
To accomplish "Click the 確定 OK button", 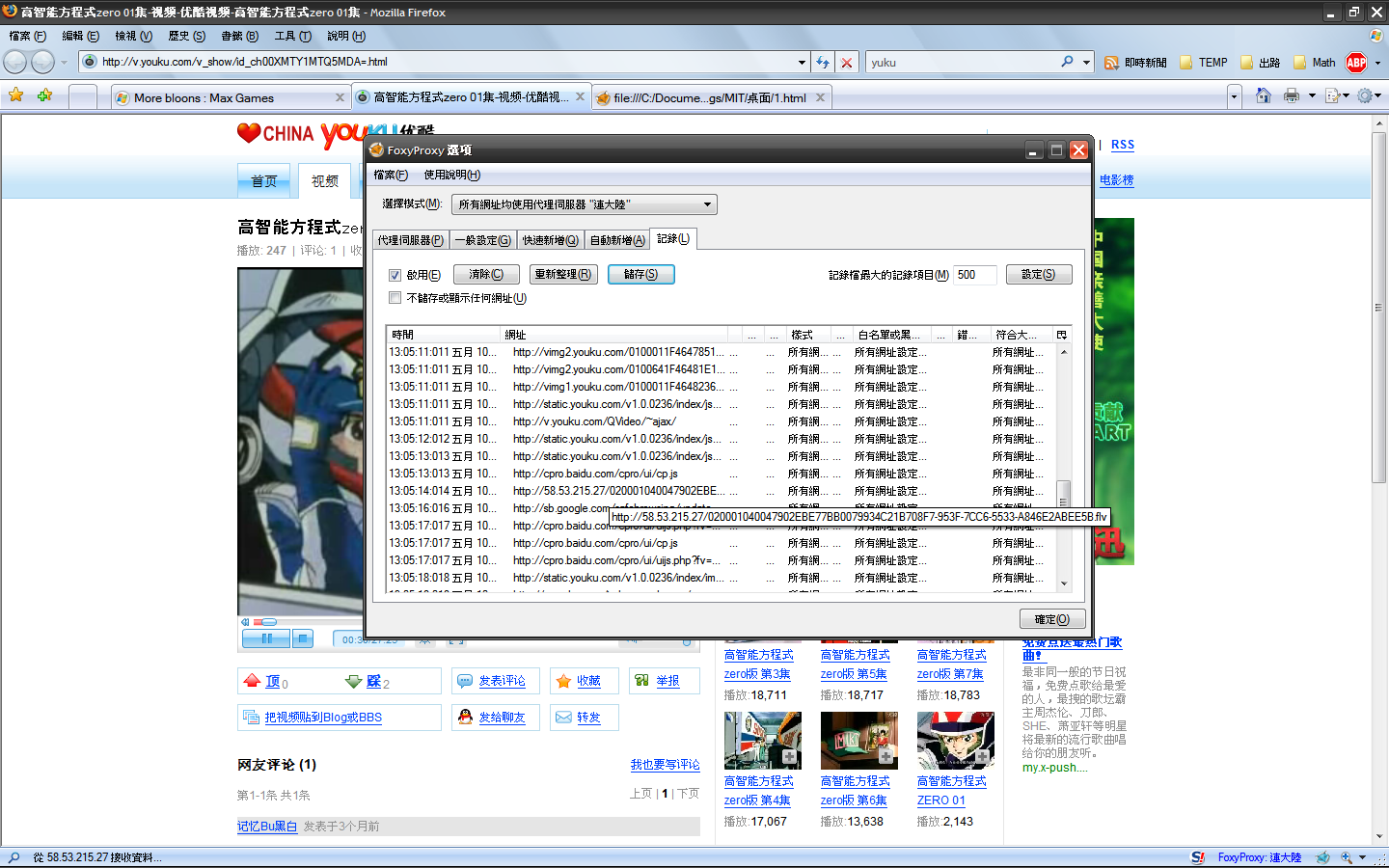I will point(1052,619).
